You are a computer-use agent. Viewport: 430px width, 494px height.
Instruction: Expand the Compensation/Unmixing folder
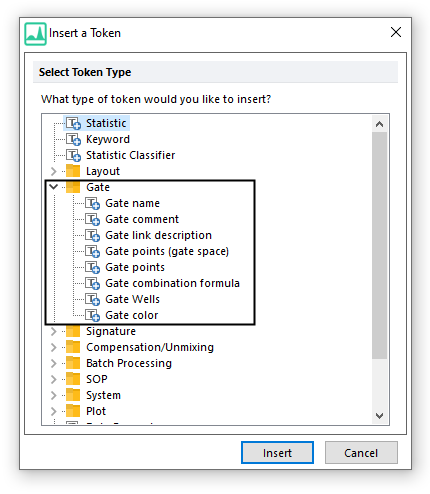coord(53,347)
